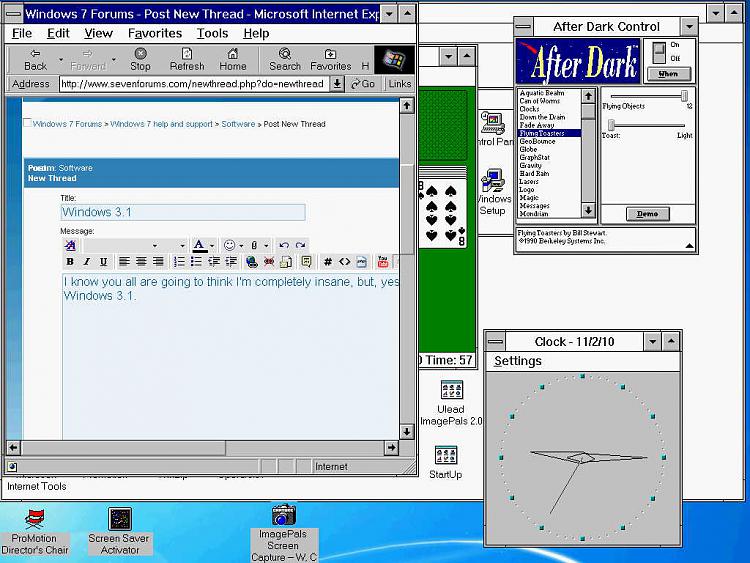Toggle underline formatting in message editor

(103, 262)
